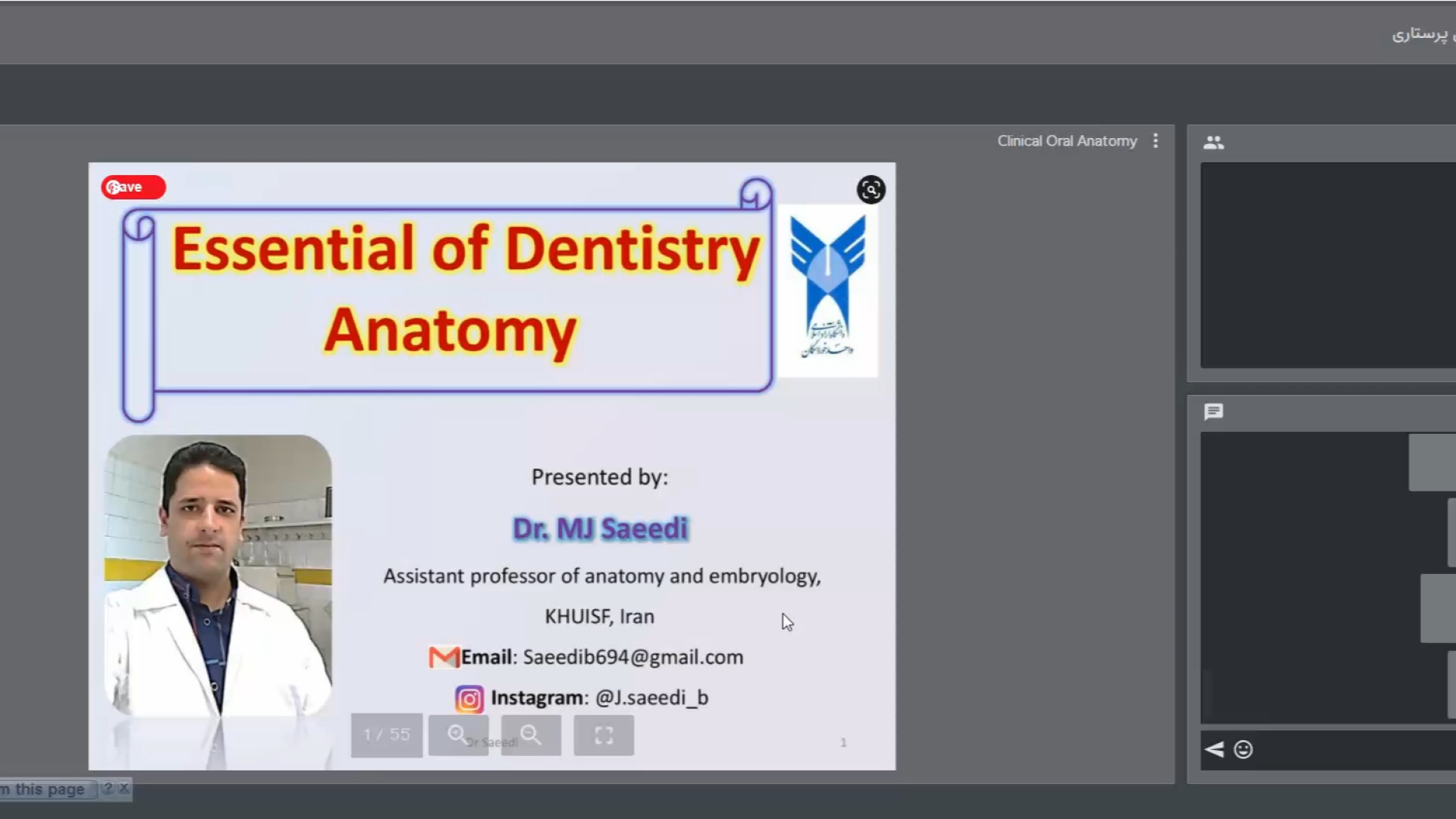Click the find bar help question mark
1456x819 pixels.
pyautogui.click(x=108, y=789)
